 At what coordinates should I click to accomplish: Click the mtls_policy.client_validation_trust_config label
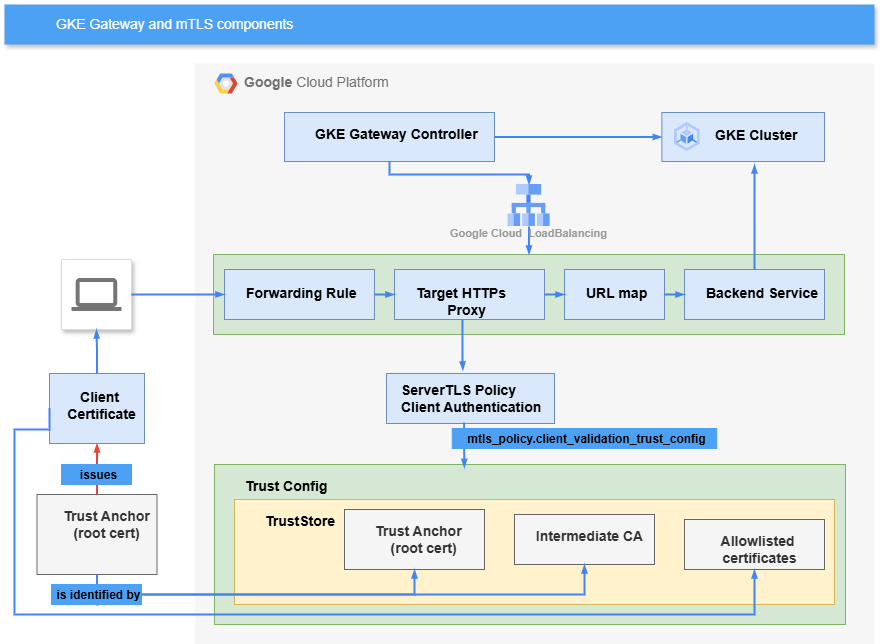[x=585, y=439]
